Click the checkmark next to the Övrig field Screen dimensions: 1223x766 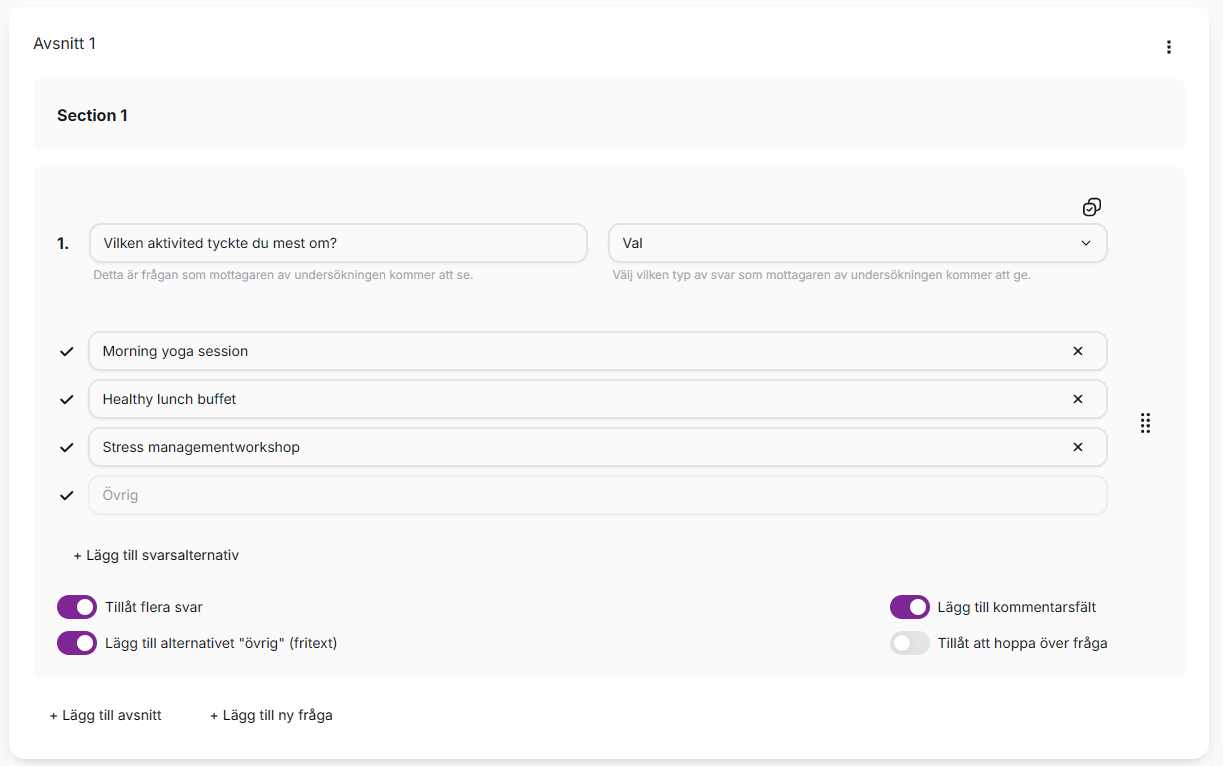click(x=67, y=495)
